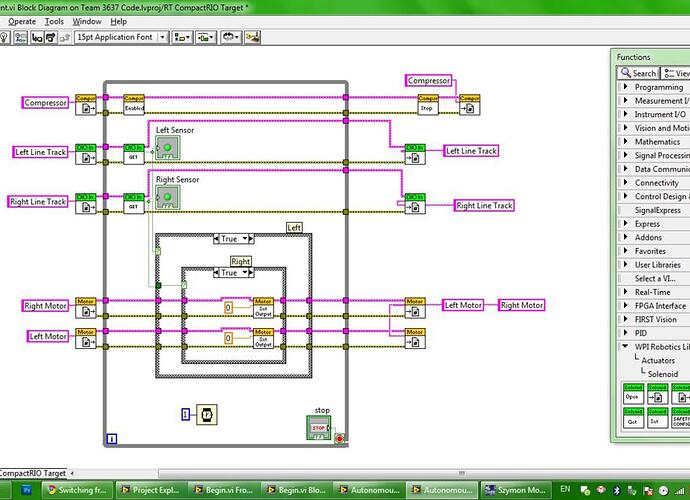Select the DIO GET node near Left Sensor

tap(134, 154)
